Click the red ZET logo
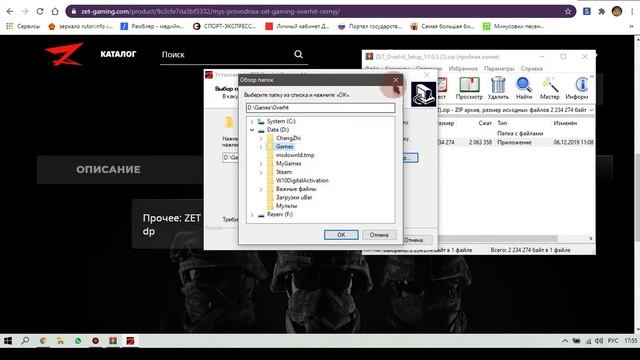This screenshot has width=640, height=360. [64, 54]
